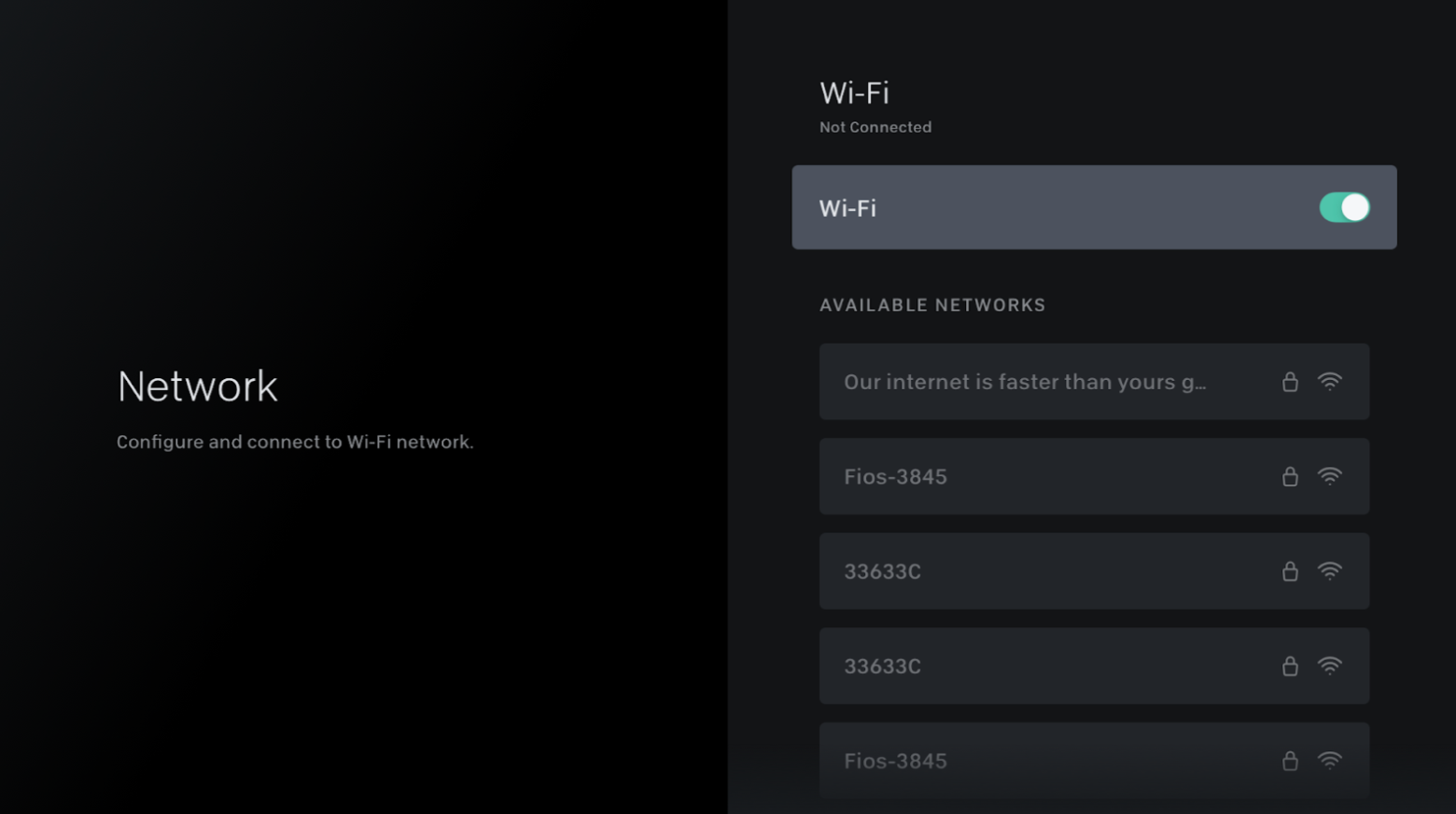Click signal strength icon on second 33633C network

(1330, 667)
